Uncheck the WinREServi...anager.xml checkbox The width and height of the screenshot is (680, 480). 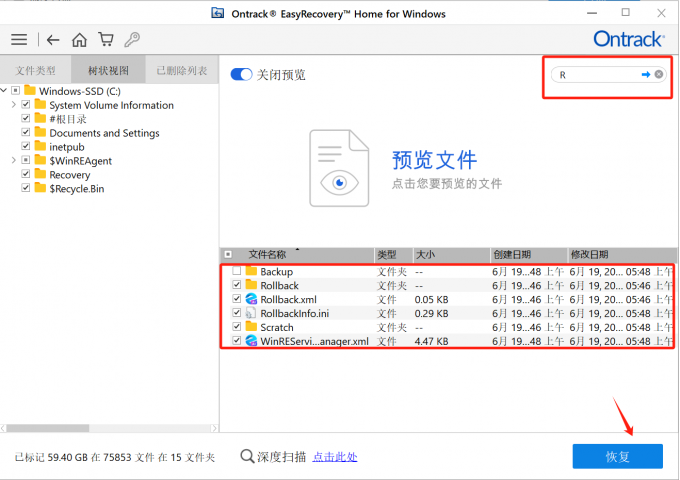[237, 340]
